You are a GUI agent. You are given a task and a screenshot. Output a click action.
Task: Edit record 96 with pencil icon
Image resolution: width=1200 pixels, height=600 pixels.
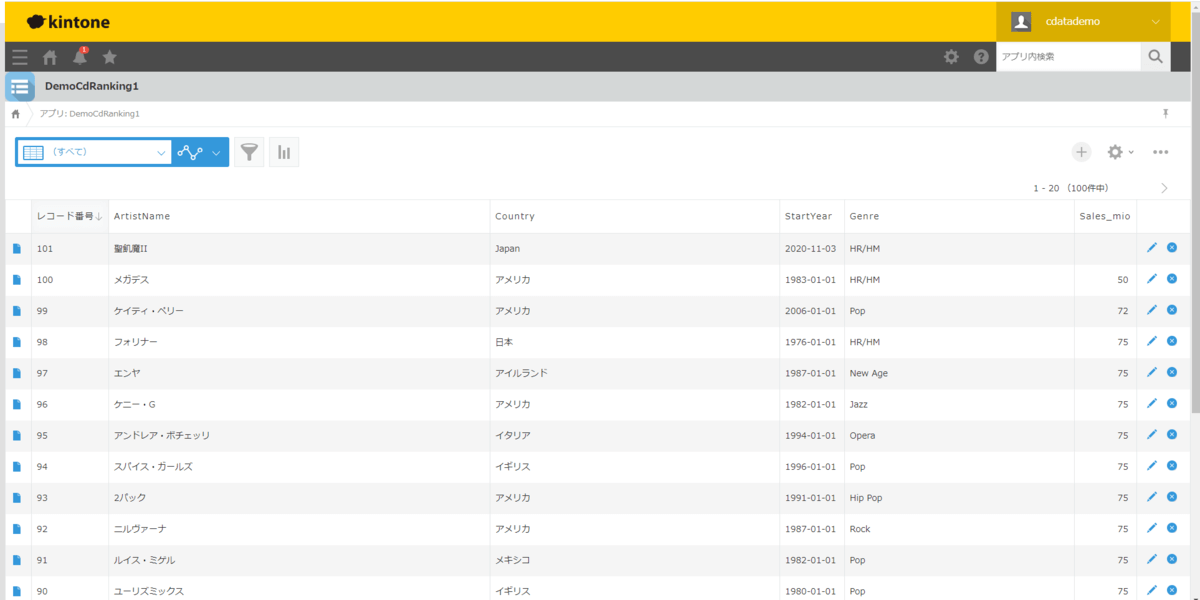(x=1152, y=403)
